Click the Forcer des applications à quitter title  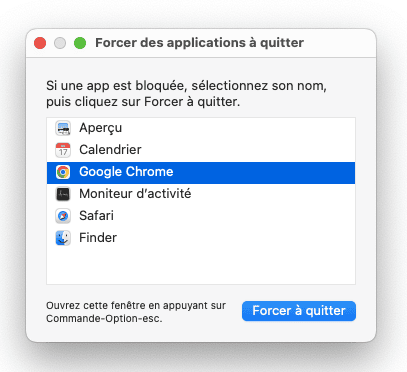(x=199, y=43)
